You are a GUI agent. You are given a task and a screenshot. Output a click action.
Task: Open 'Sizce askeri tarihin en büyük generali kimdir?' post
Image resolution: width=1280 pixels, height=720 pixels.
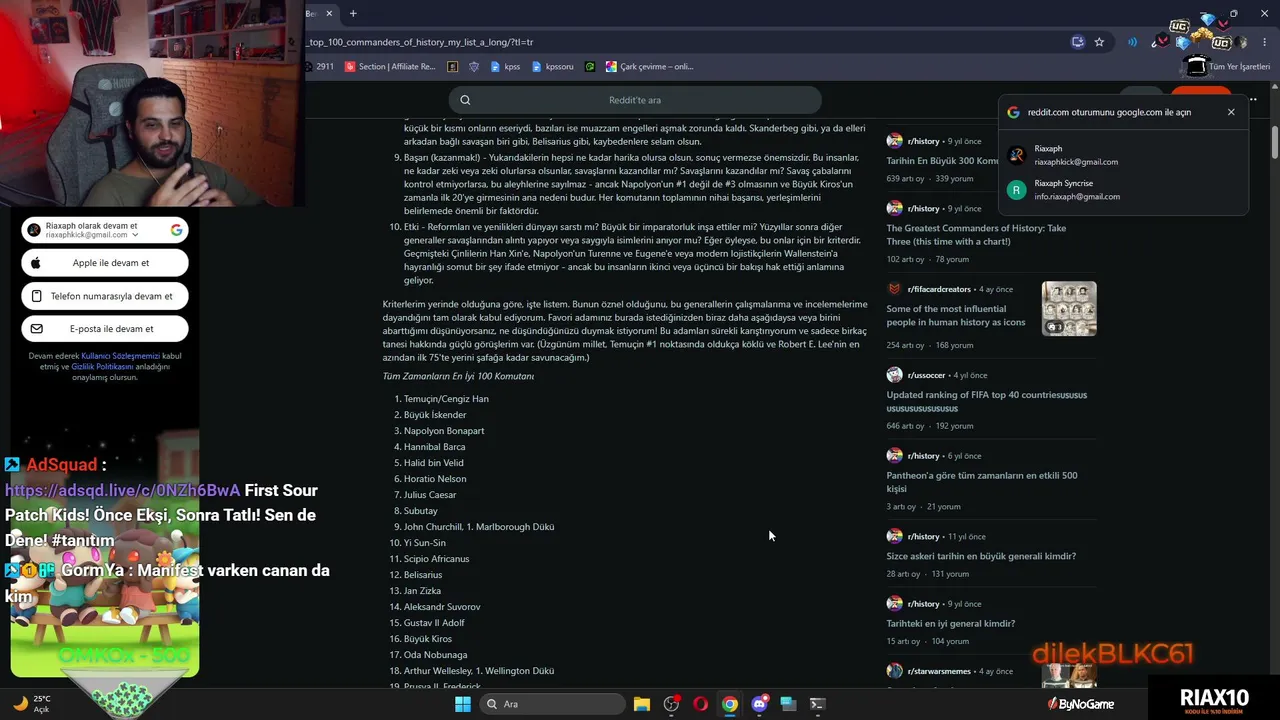click(981, 556)
